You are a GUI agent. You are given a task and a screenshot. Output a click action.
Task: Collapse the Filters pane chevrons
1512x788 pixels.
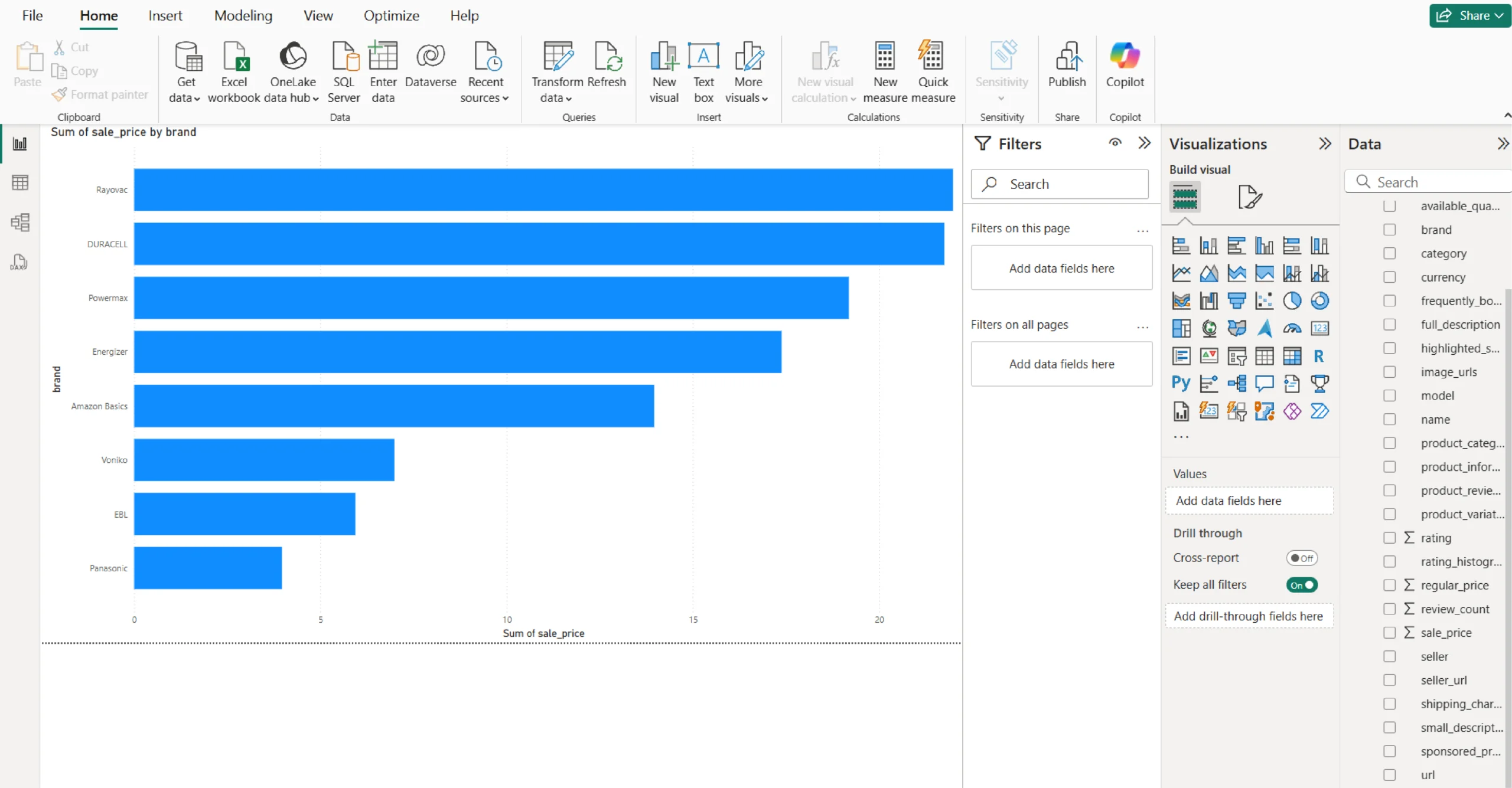click(1144, 143)
